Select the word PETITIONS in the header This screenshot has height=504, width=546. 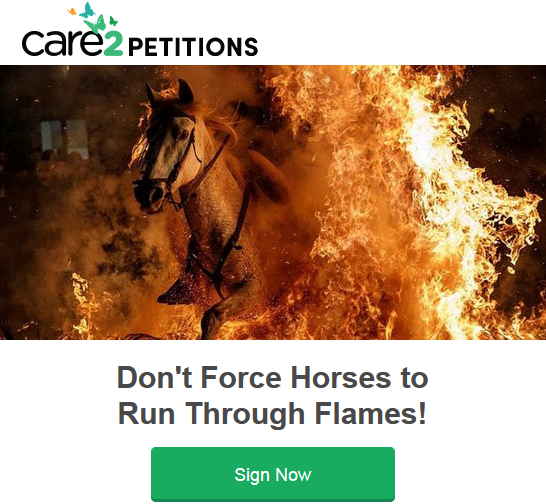point(193,47)
